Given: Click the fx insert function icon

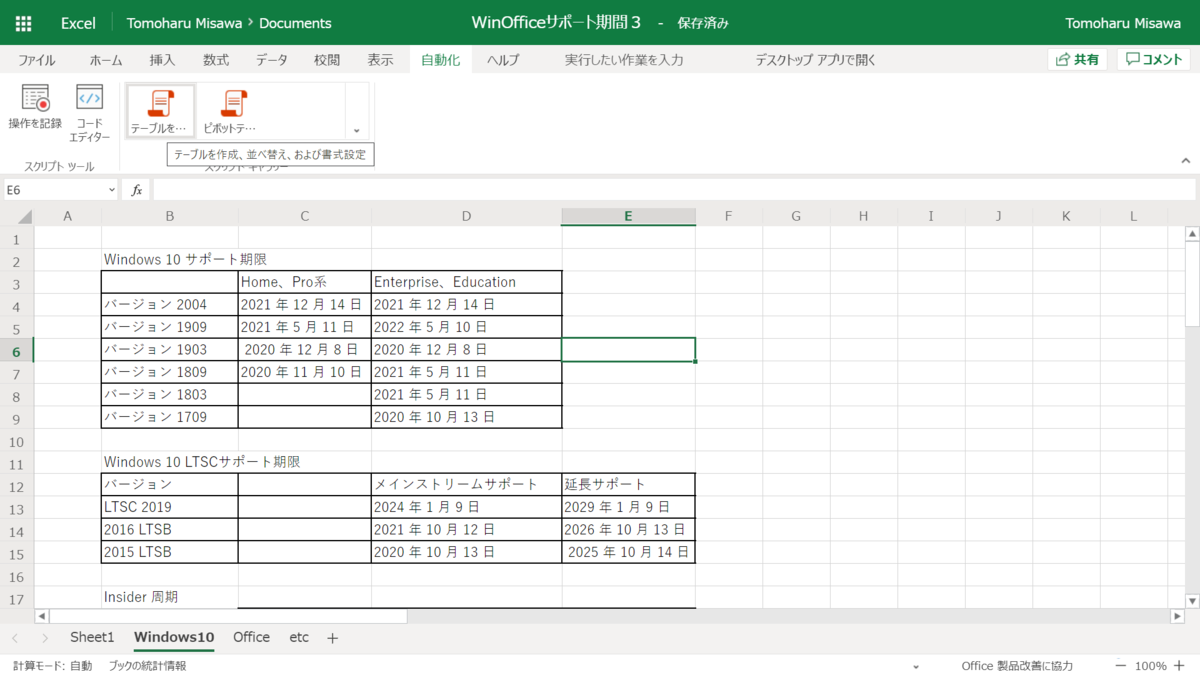Looking at the screenshot, I should pos(135,188).
